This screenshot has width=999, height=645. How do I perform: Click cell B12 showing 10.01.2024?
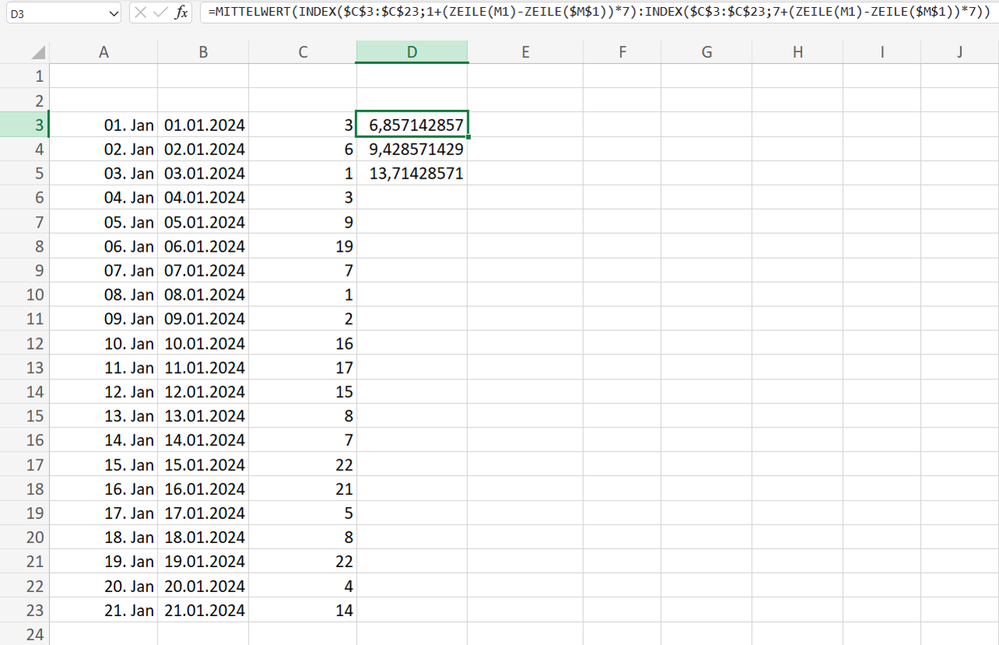(x=203, y=344)
